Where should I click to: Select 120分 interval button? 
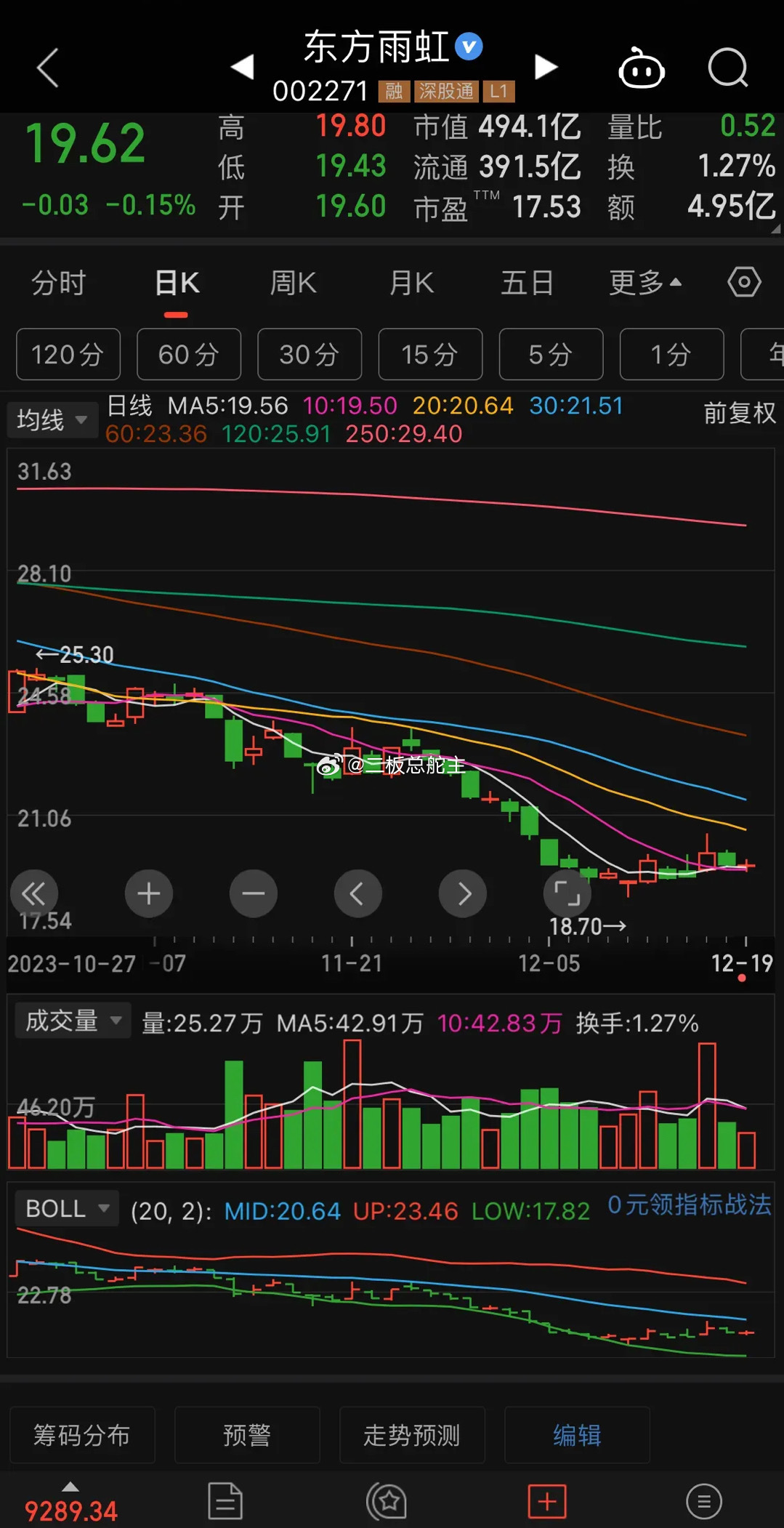pyautogui.click(x=68, y=354)
